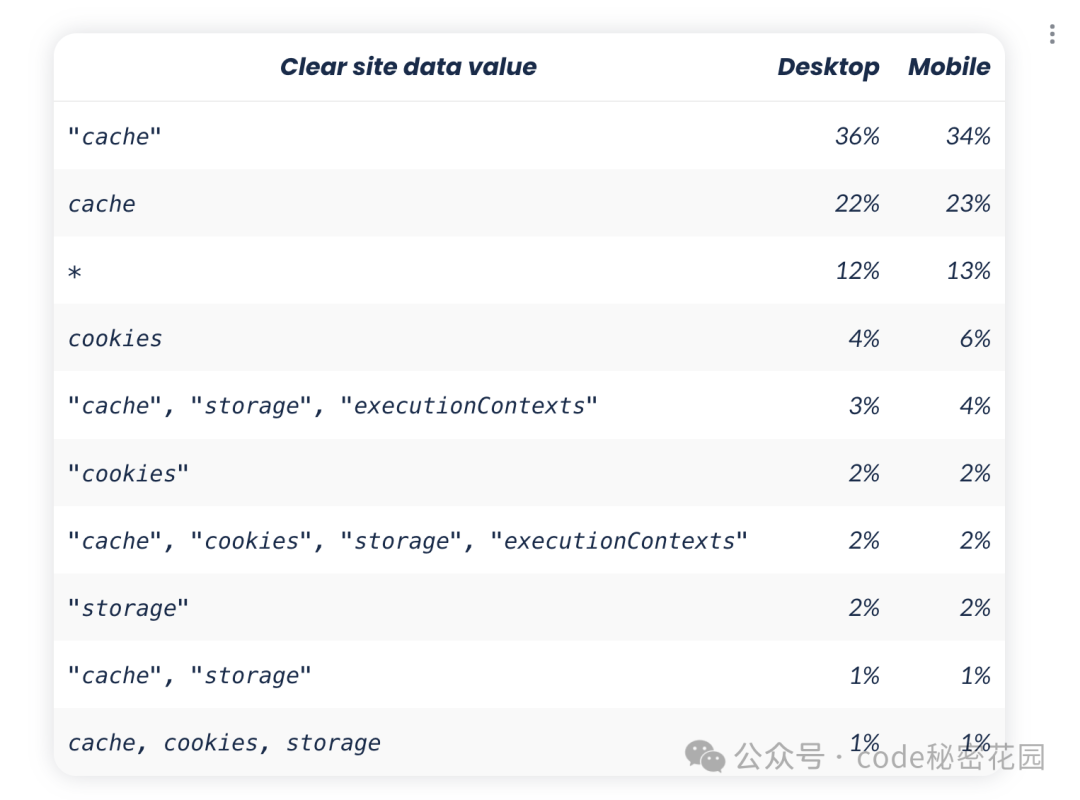Screen dimensions: 1080x800
Task: Select the quoted "cache" value in first row
Action: coord(114,136)
